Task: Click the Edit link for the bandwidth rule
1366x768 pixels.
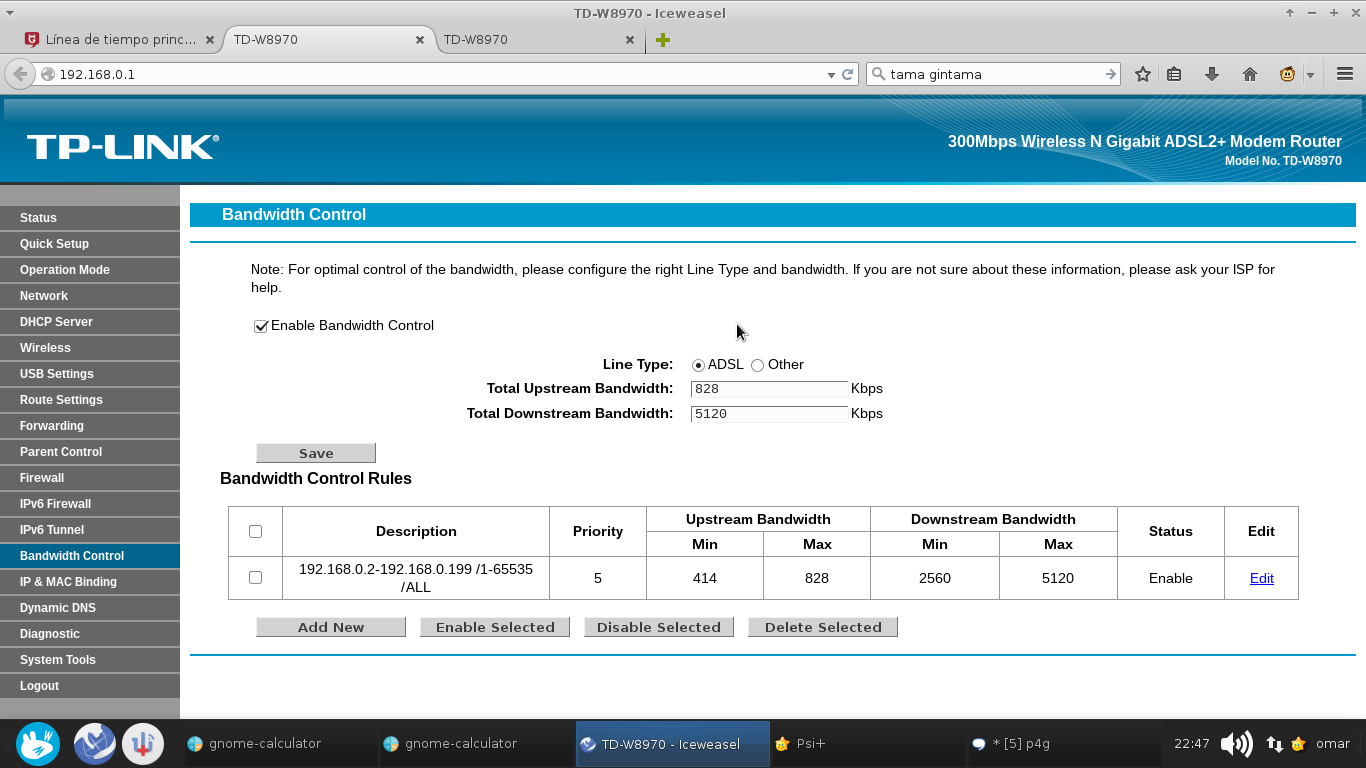Action: click(x=1262, y=578)
